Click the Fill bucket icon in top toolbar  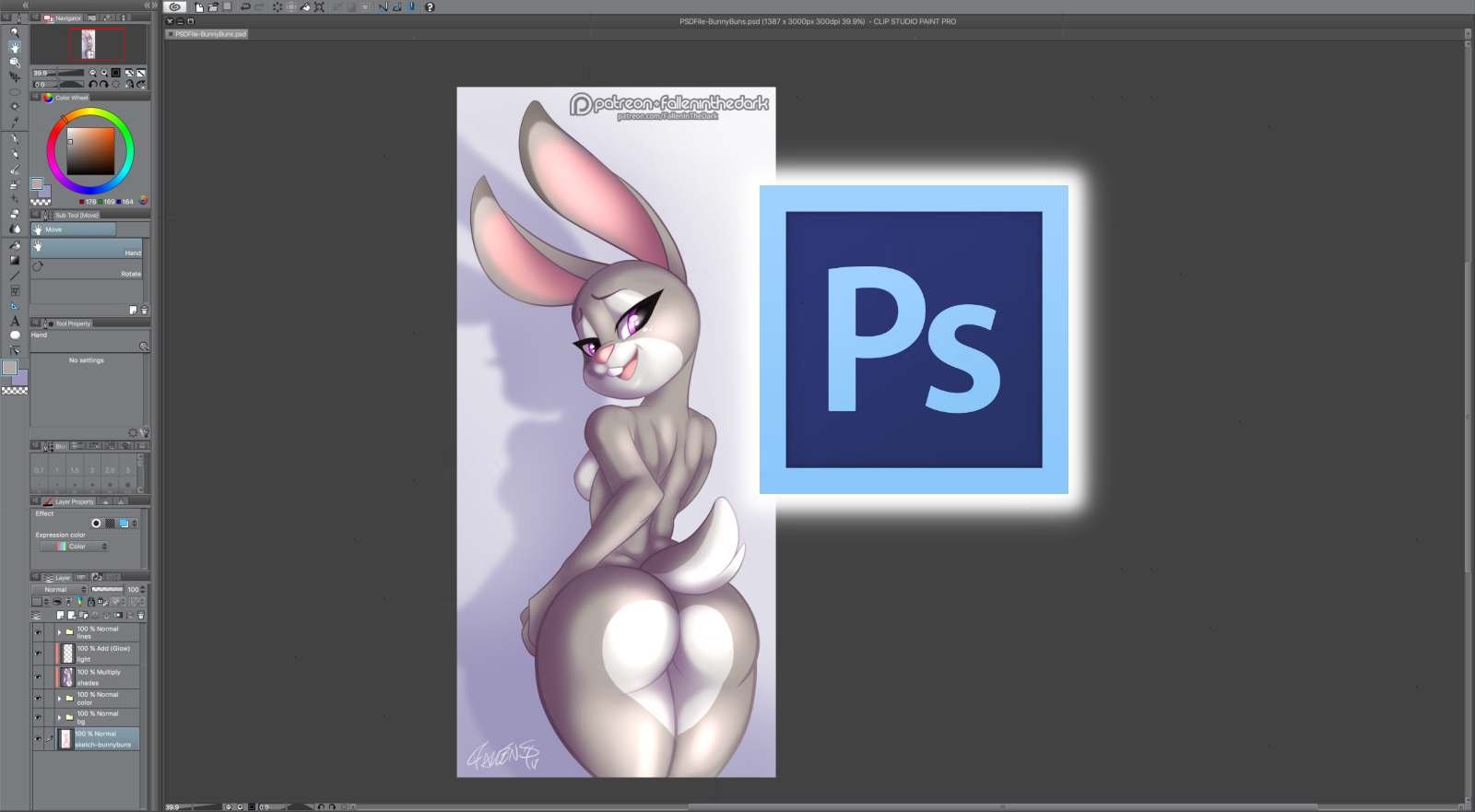pos(304,7)
